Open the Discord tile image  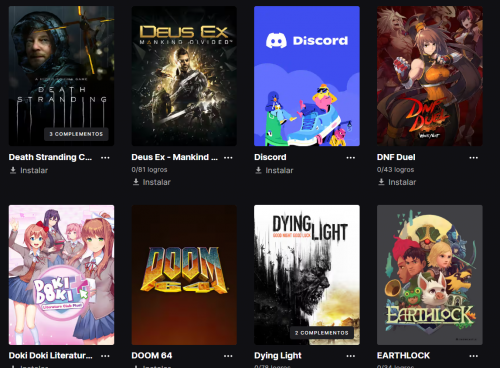307,76
